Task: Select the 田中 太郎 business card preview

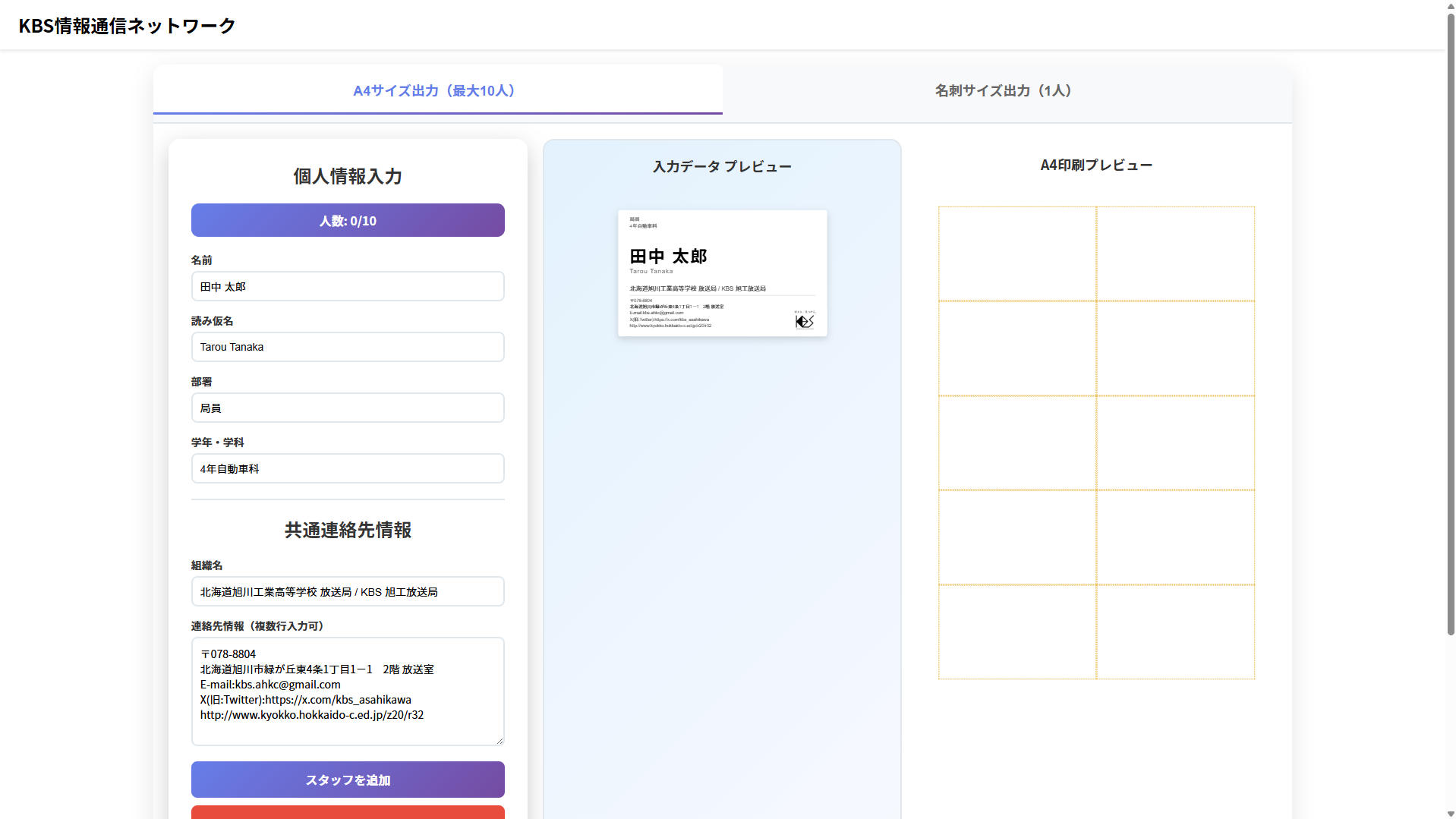Action: [722, 273]
